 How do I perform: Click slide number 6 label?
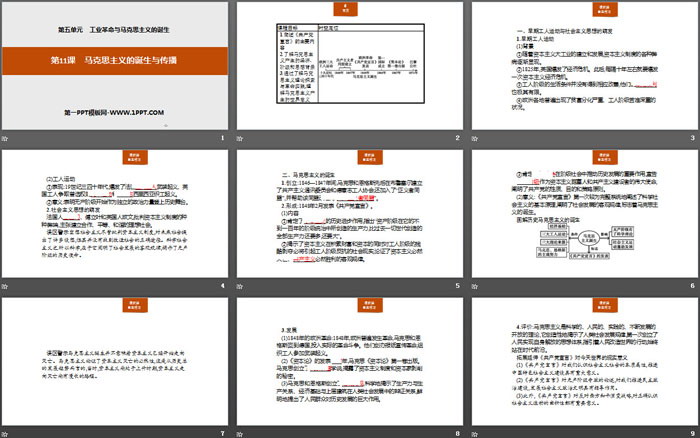coord(692,286)
